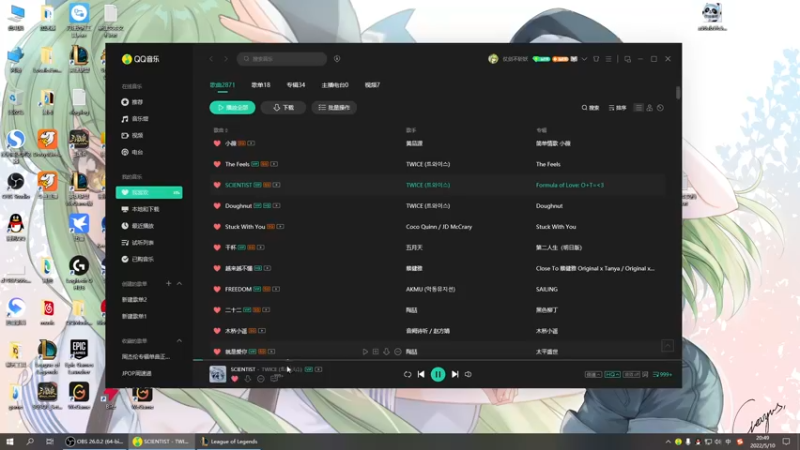Image resolution: width=800 pixels, height=450 pixels.
Task: Open the user avatar profile
Action: tap(493, 59)
